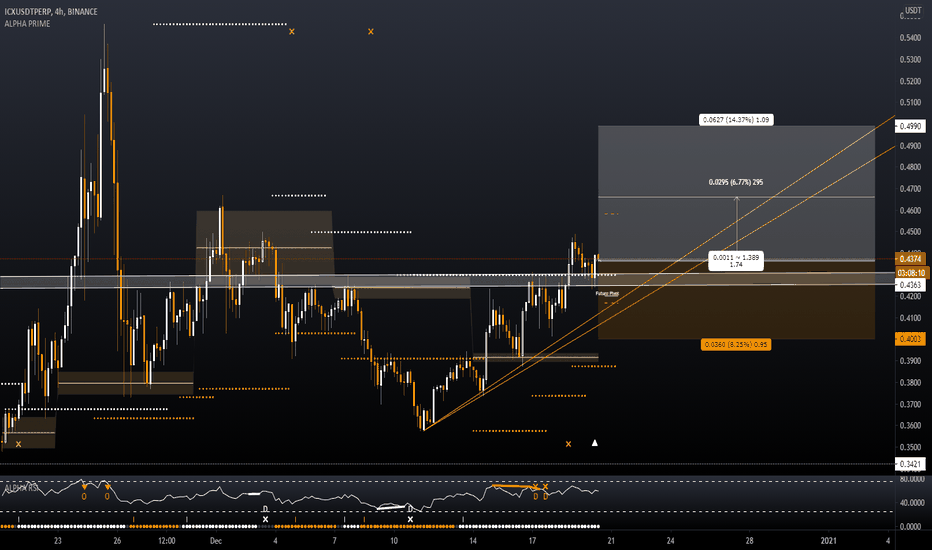Click the 26 date label on time axis
Screen dimensions: 932x550
click(117, 540)
